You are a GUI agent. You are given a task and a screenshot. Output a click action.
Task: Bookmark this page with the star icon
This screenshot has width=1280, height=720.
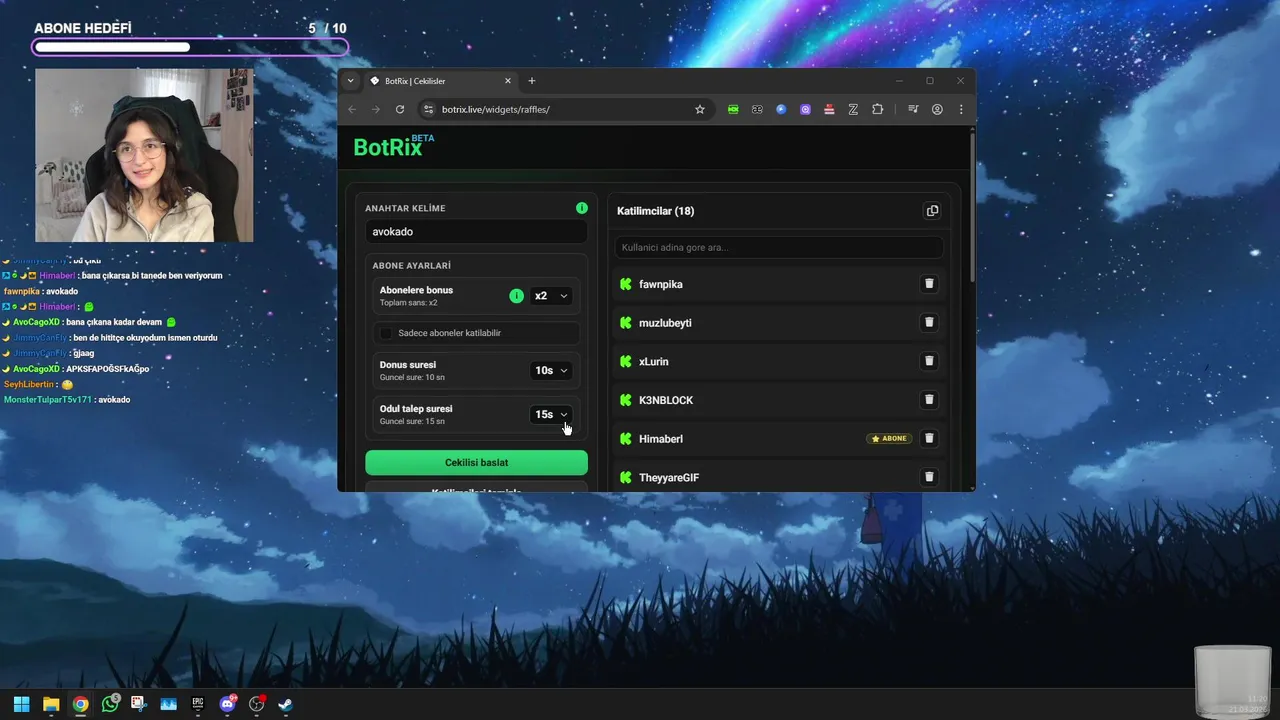[x=700, y=109]
